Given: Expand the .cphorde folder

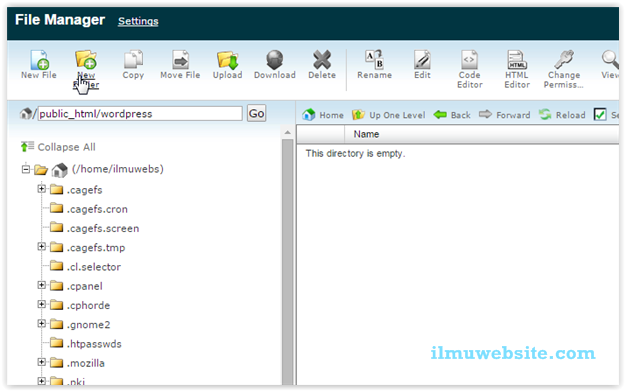Looking at the screenshot, I should pyautogui.click(x=41, y=304).
